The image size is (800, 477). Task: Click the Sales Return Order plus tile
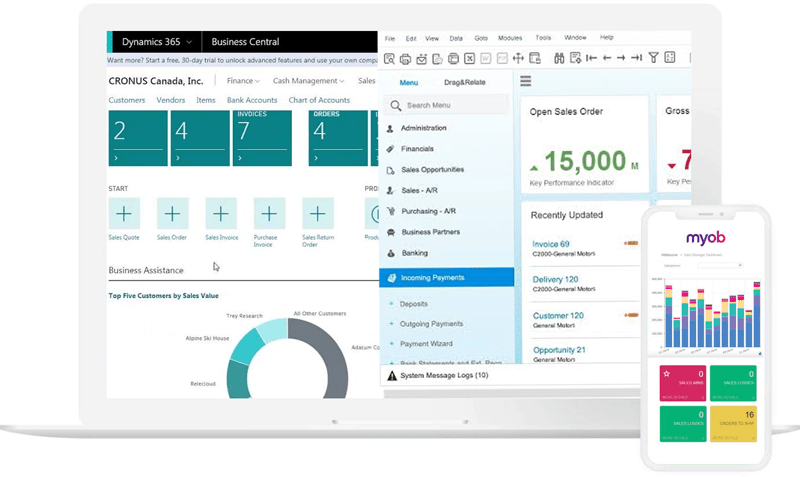[318, 214]
